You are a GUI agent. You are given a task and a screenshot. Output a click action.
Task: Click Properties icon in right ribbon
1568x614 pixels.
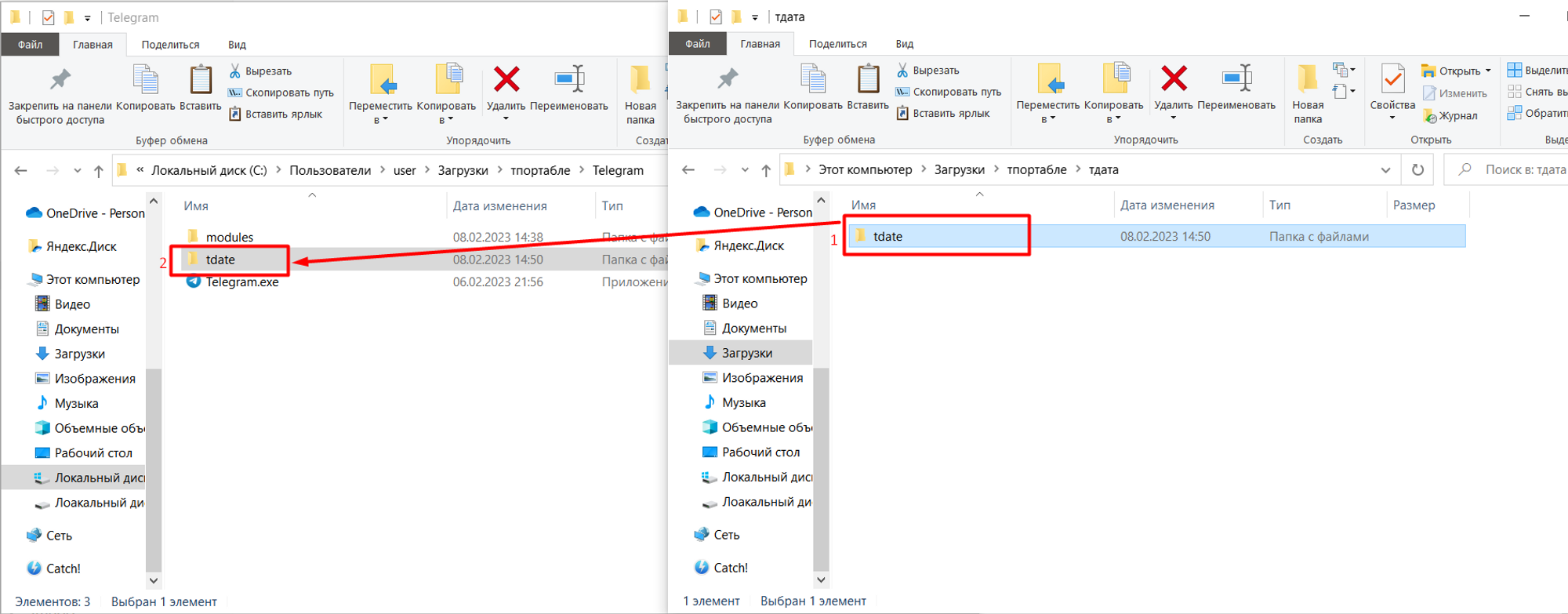point(1392,79)
